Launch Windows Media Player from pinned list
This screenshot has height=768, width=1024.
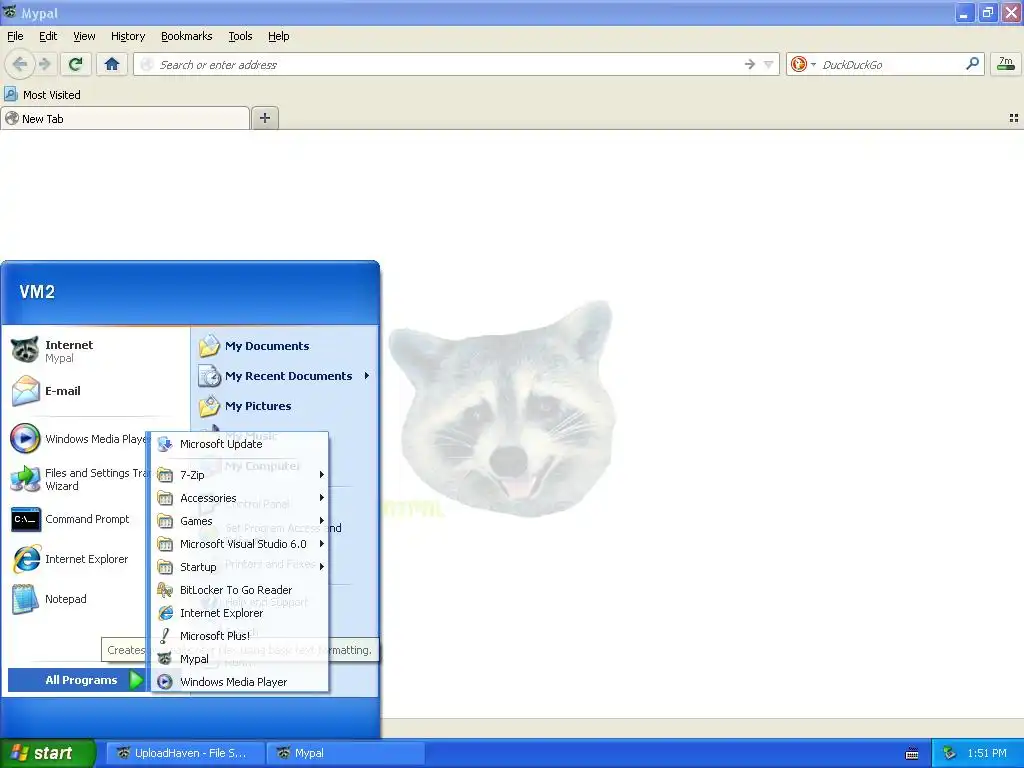click(x=78, y=439)
